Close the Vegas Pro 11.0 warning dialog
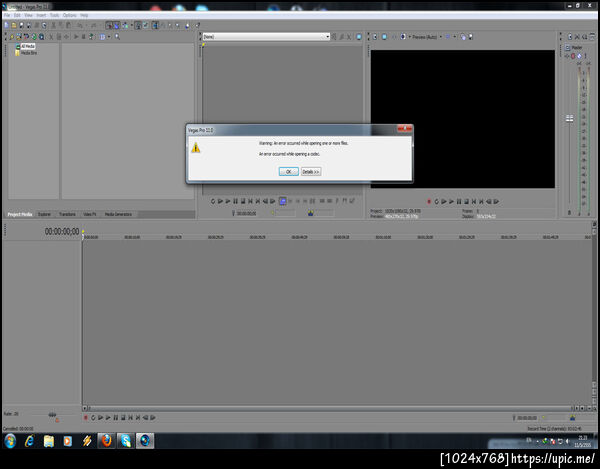 click(x=404, y=129)
